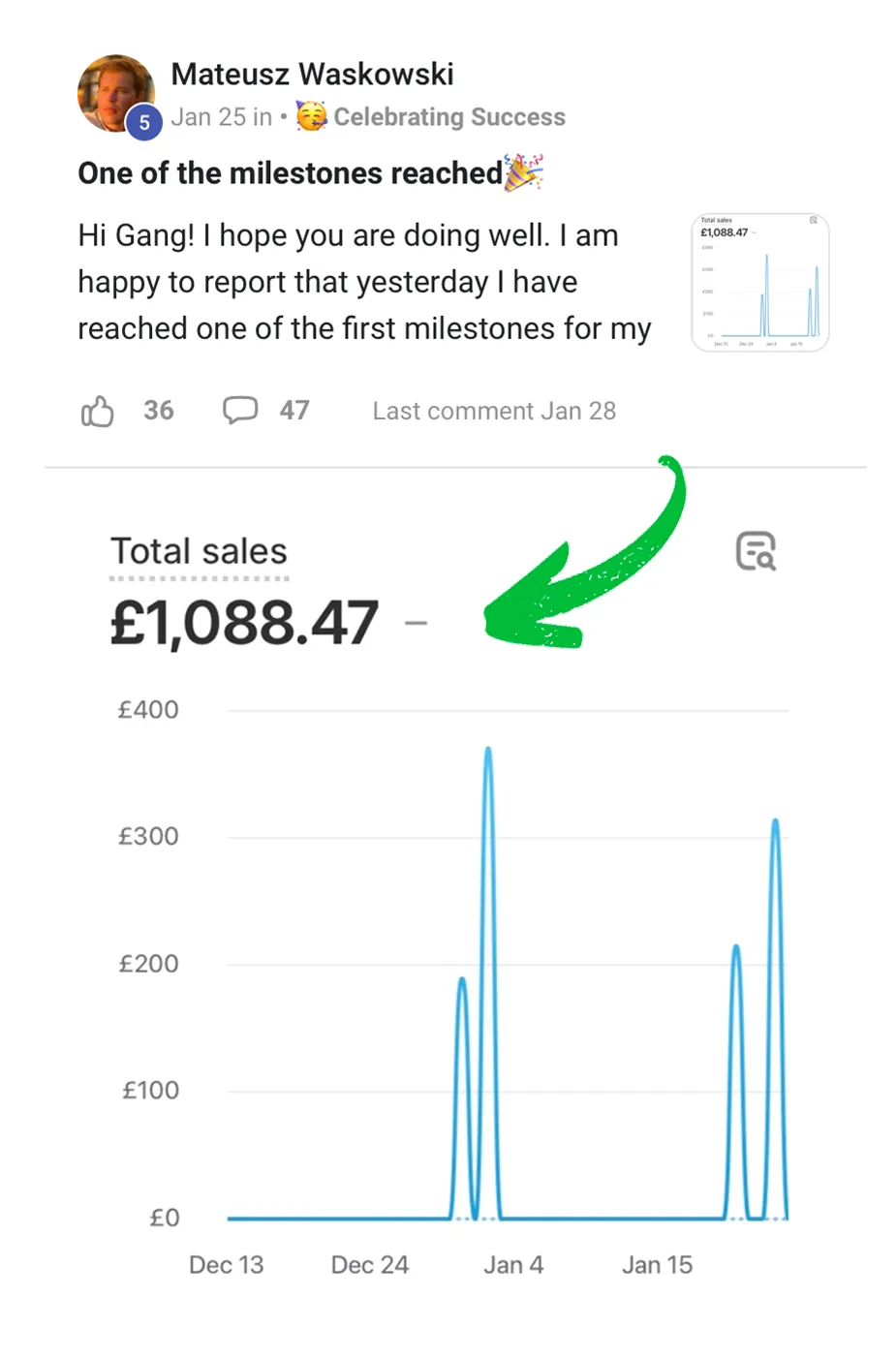Click the report explore icon beside Total sales

pos(756,551)
